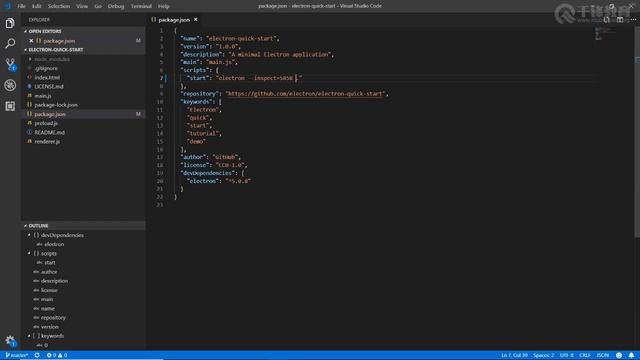Click UTF-8 encoding in status bar
This screenshot has width=640, height=360.
pyautogui.click(x=567, y=356)
